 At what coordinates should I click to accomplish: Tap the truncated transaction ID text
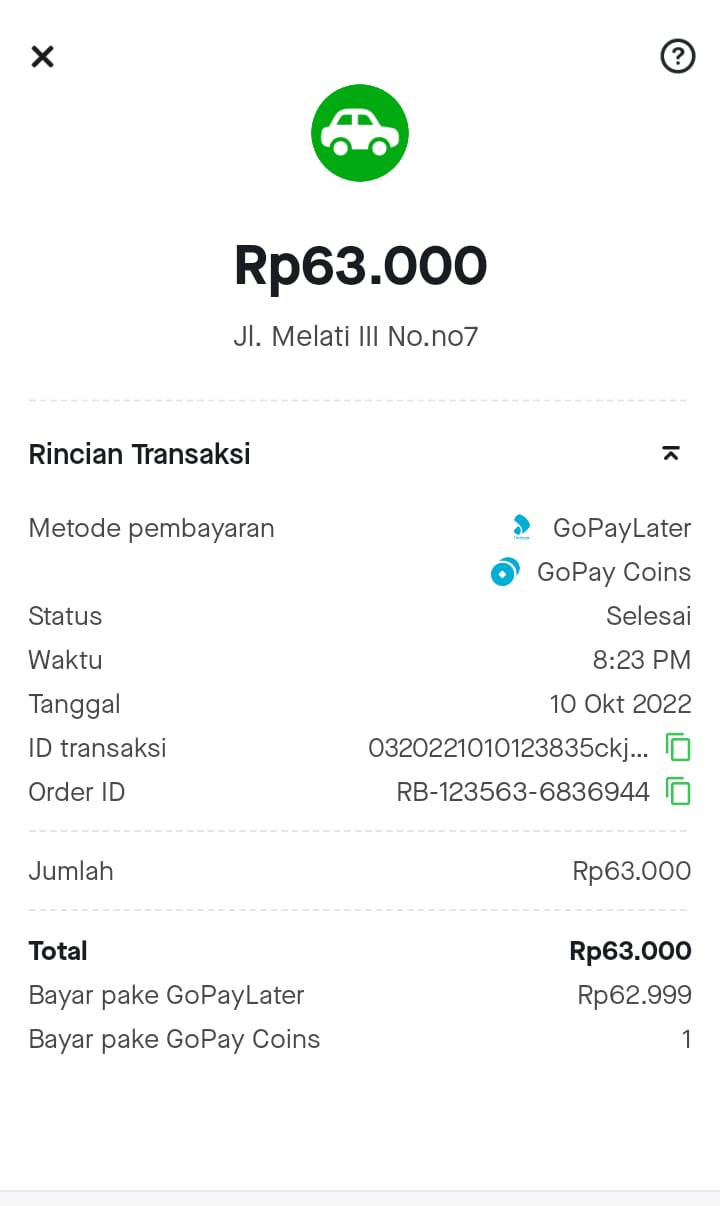[x=508, y=748]
